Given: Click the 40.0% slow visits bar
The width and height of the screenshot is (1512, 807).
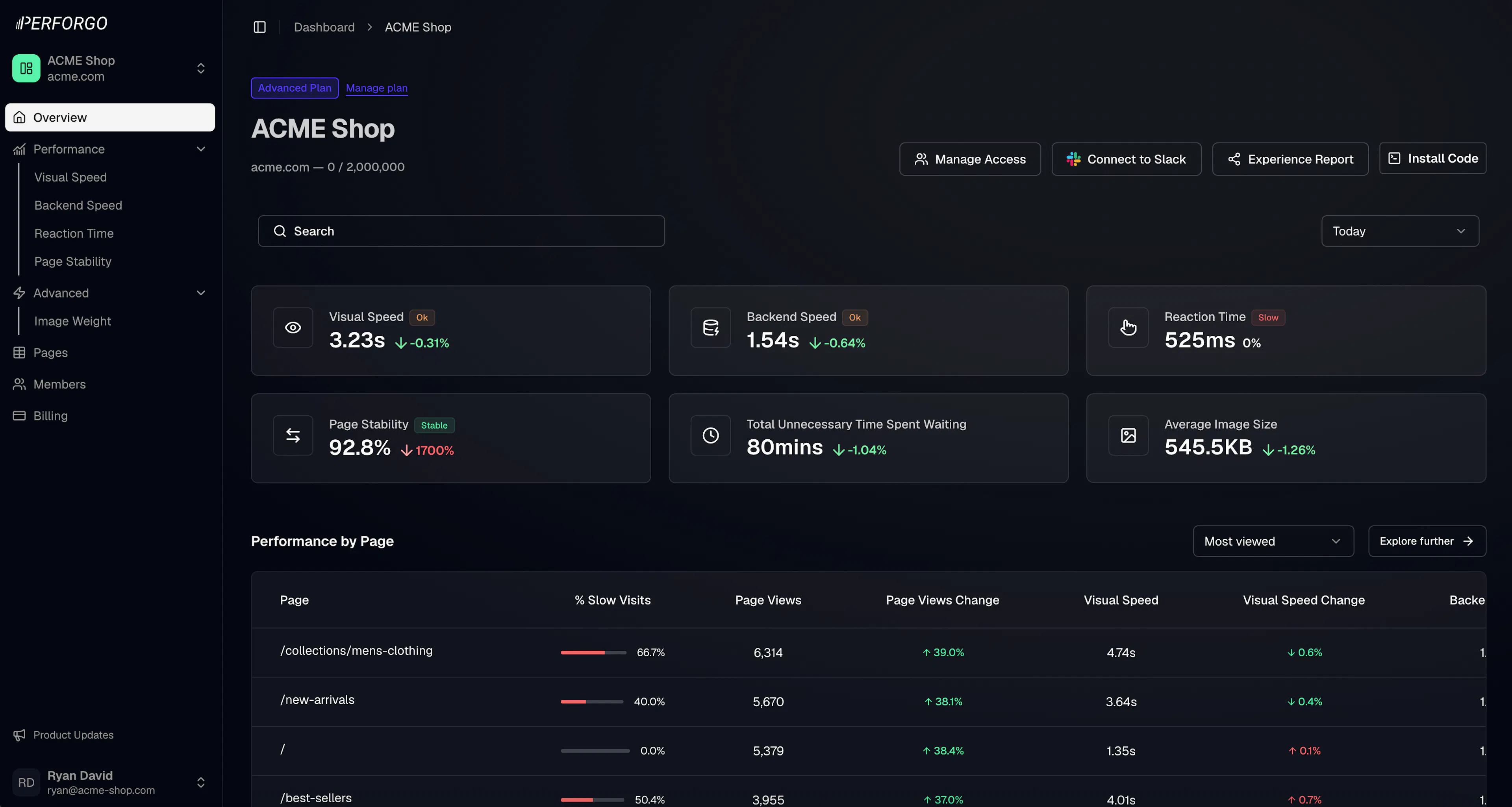Looking at the screenshot, I should coord(592,702).
